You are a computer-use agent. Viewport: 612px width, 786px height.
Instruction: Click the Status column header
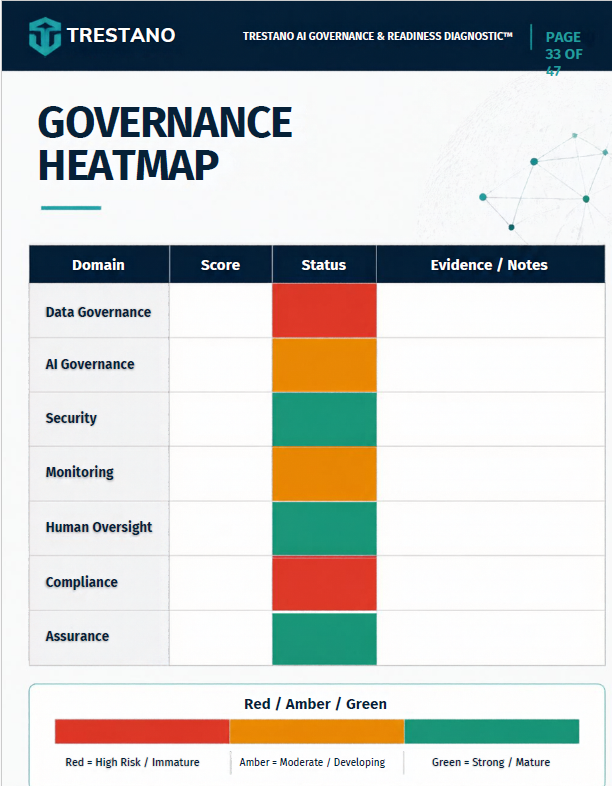click(324, 265)
